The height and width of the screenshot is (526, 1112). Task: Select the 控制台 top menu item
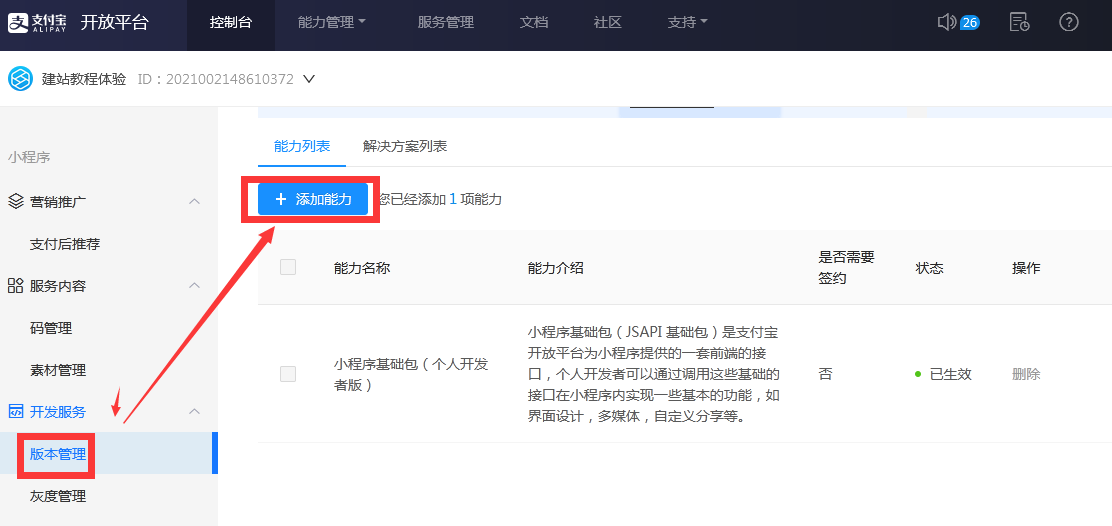coord(231,22)
